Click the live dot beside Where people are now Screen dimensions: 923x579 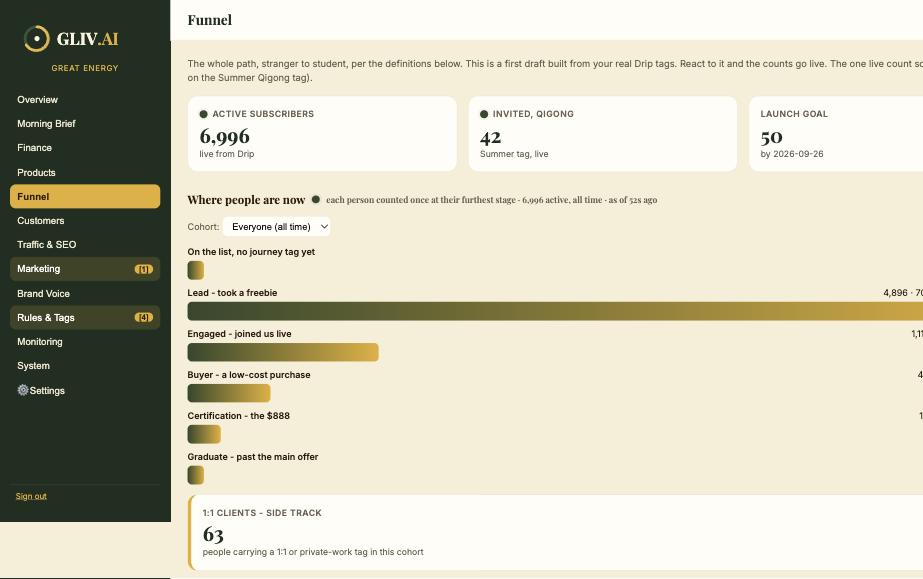(x=316, y=199)
